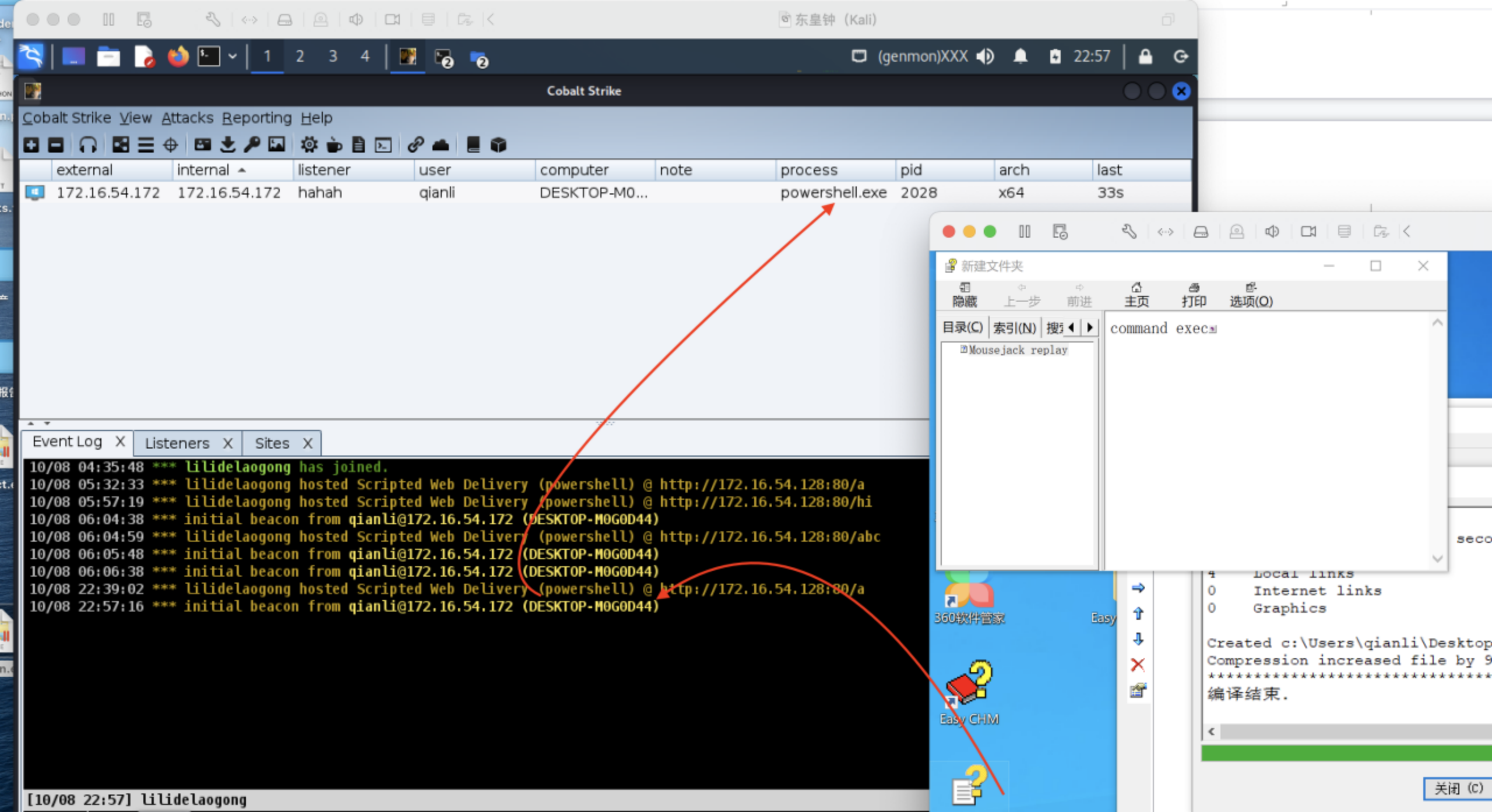
Task: Click MS Office Macro document icon
Action: (x=358, y=145)
